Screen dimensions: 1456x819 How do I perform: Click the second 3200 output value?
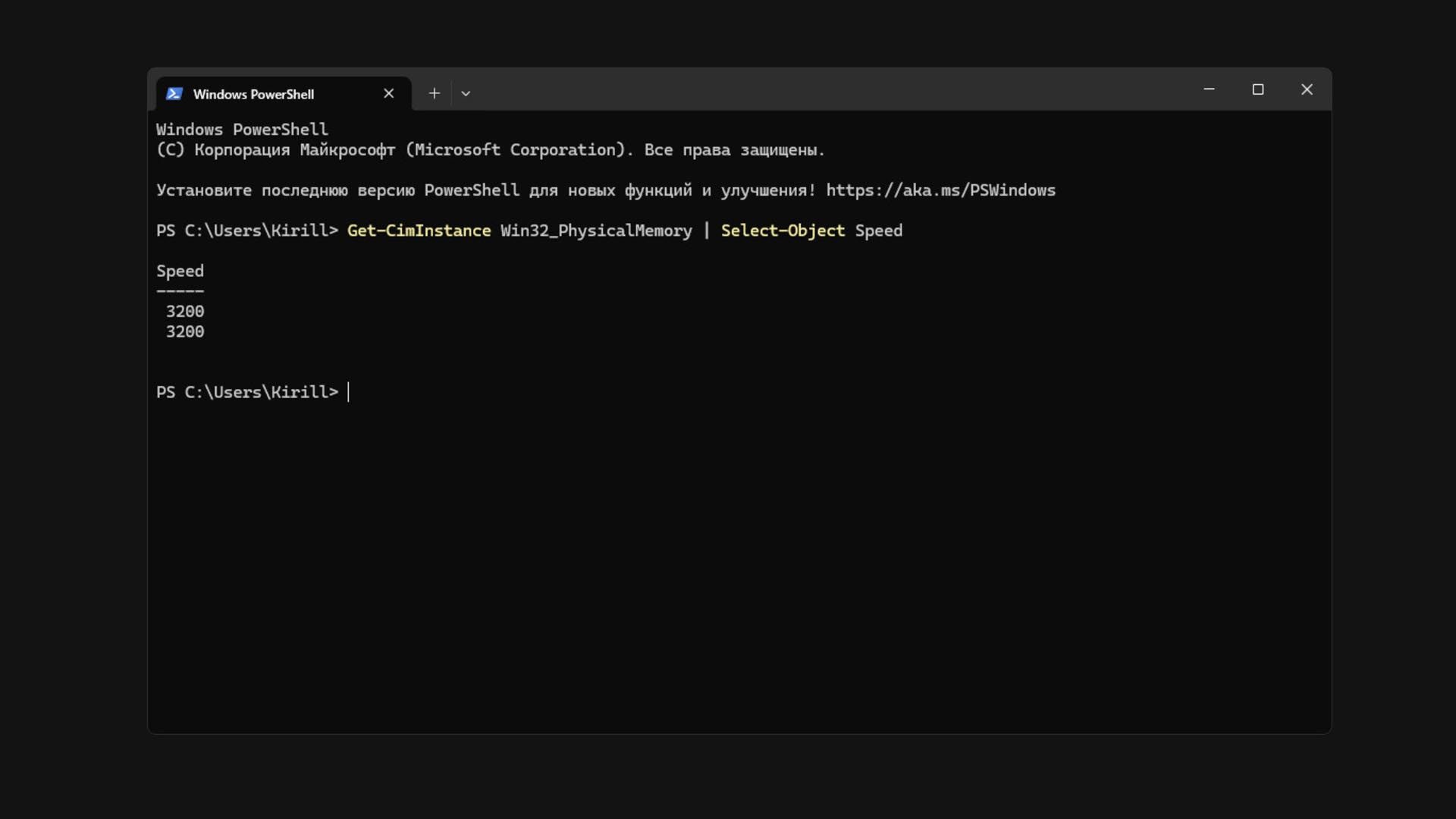tap(185, 332)
